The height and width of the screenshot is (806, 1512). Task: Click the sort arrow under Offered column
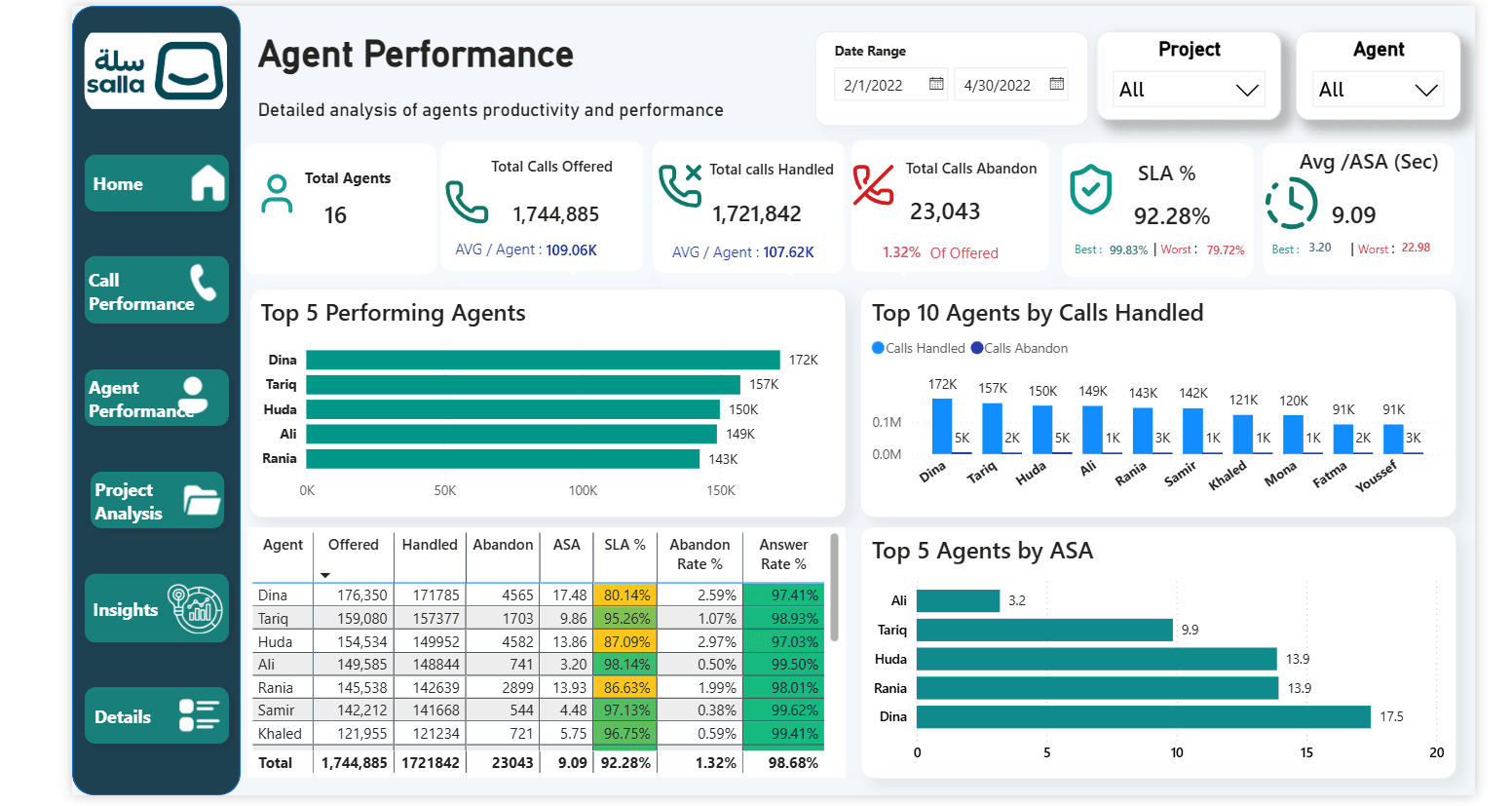coord(325,575)
